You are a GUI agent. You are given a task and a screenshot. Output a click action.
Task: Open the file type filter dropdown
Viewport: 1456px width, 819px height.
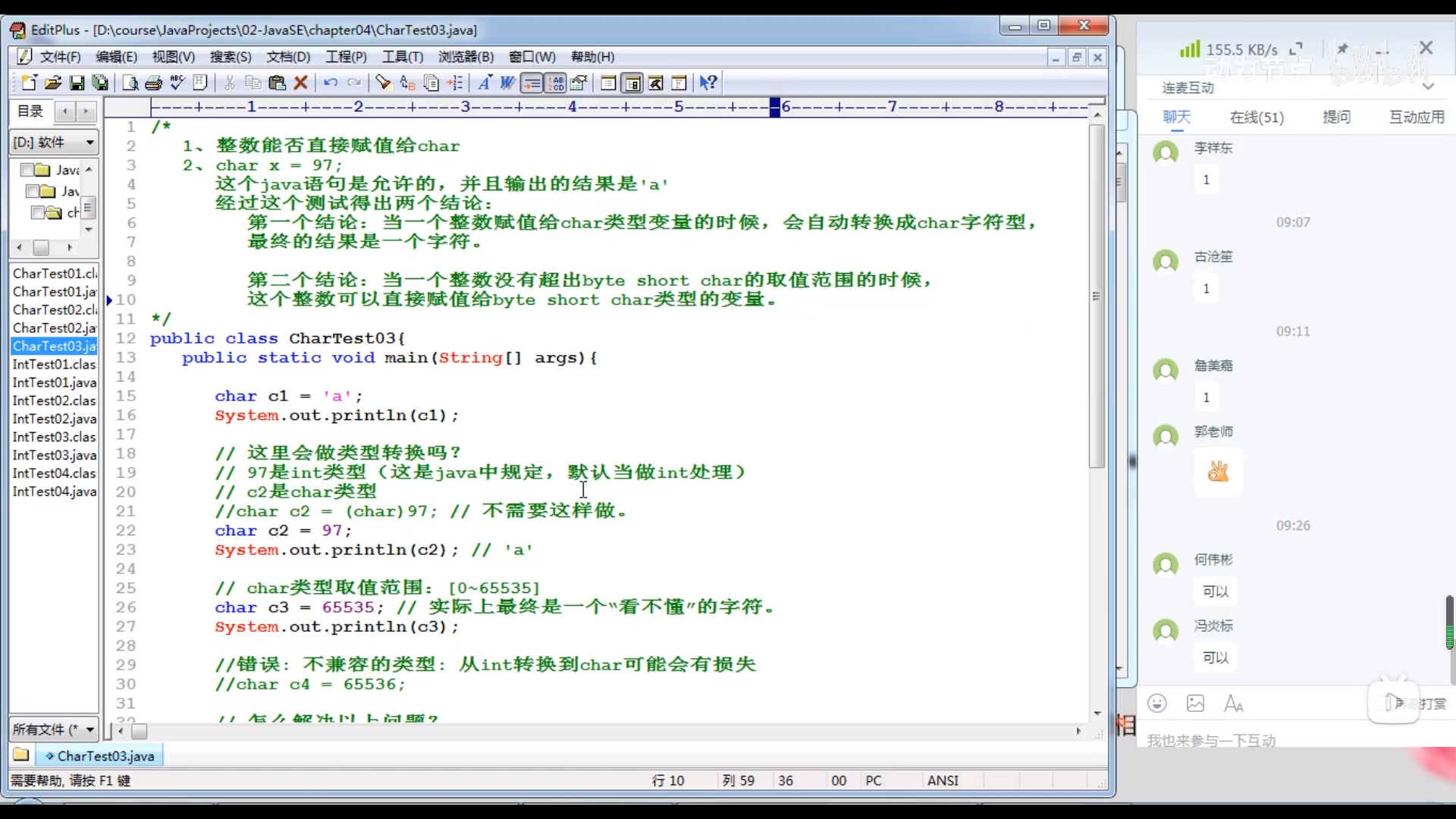click(x=90, y=730)
